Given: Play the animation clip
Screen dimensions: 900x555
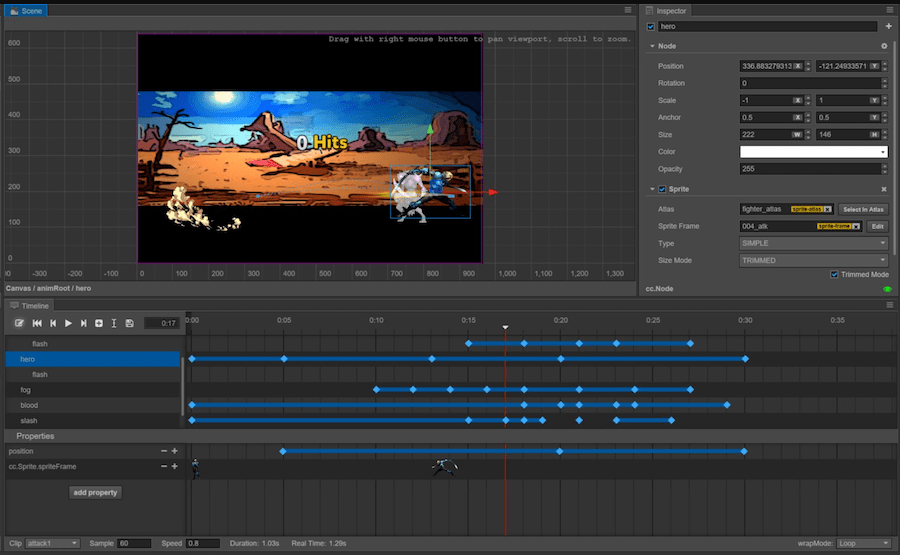Looking at the screenshot, I should coord(68,323).
